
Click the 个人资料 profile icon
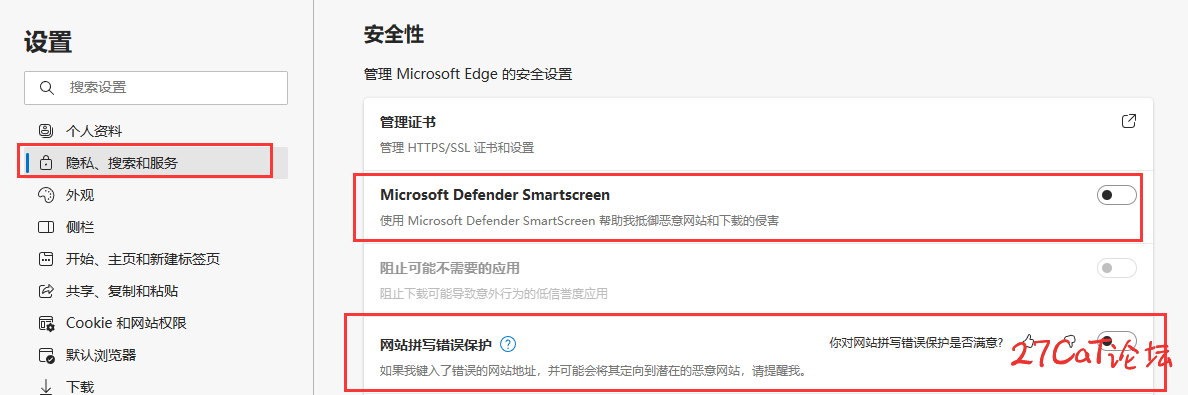click(46, 131)
